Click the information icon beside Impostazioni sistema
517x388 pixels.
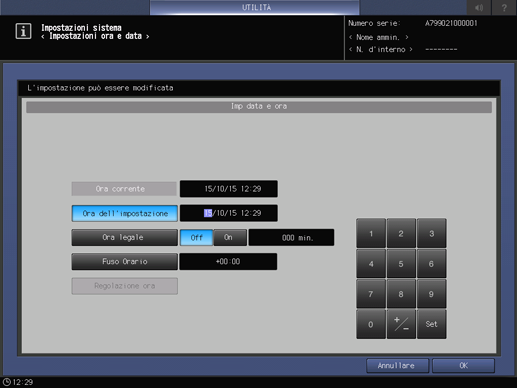pos(23,31)
